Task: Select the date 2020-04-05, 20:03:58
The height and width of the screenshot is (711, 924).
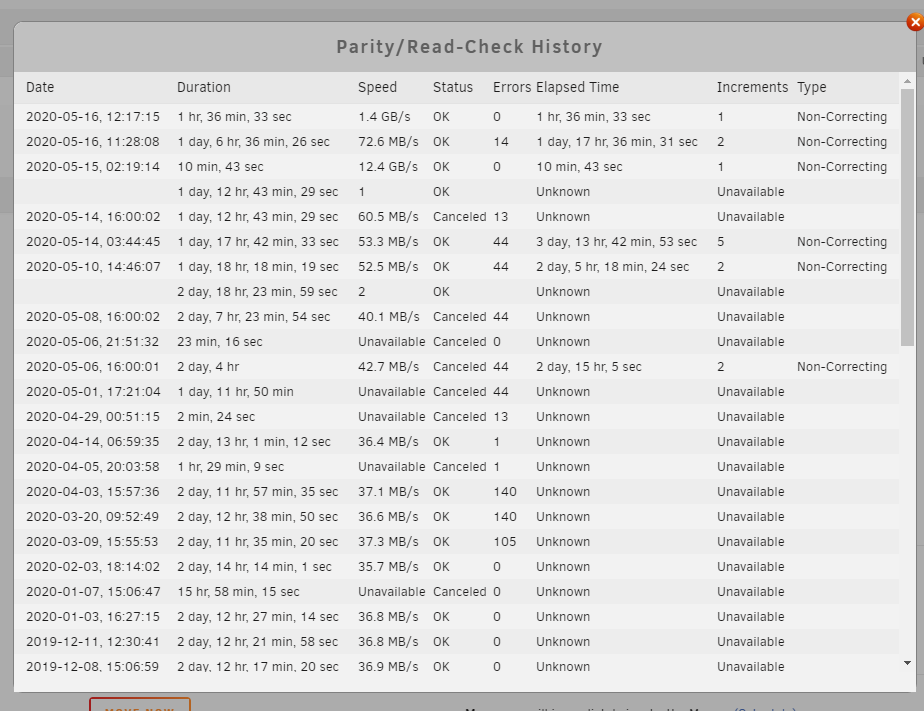Action: point(93,467)
